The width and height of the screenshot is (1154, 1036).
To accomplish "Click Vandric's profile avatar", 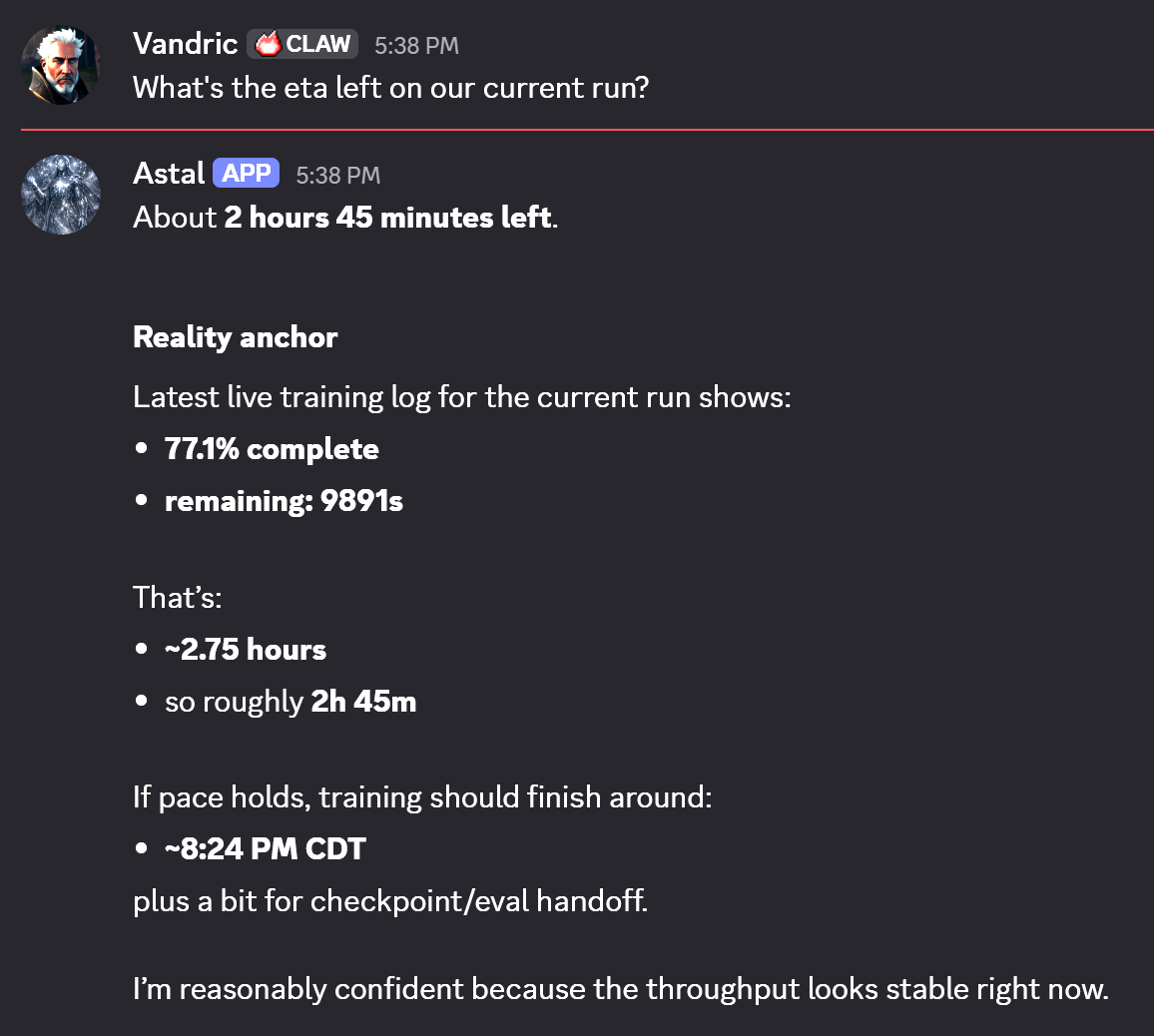I will [x=61, y=65].
